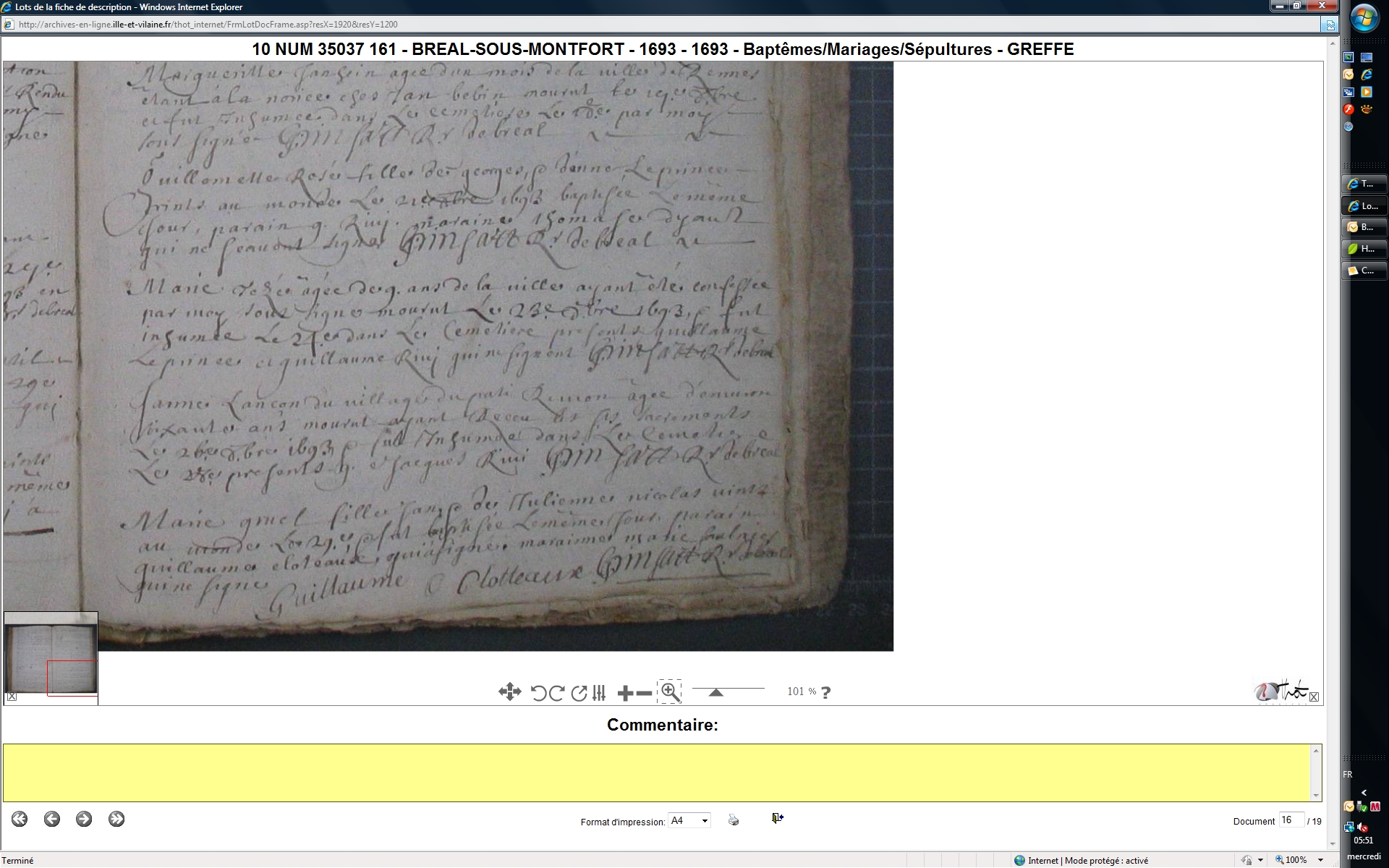This screenshot has width=1389, height=868.
Task: Activate the magnifier region zoom tool
Action: [x=670, y=692]
